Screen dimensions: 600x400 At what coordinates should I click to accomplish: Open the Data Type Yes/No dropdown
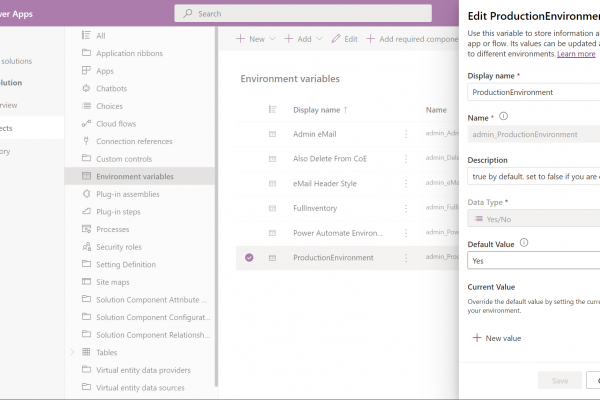(533, 219)
